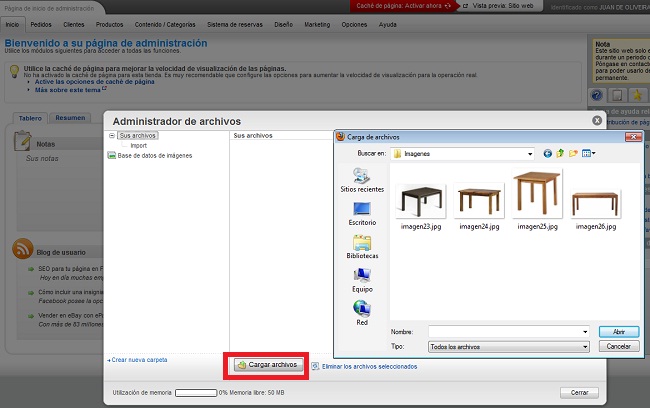Open Bibliotecas location
This screenshot has height=408, width=650.
[362, 247]
